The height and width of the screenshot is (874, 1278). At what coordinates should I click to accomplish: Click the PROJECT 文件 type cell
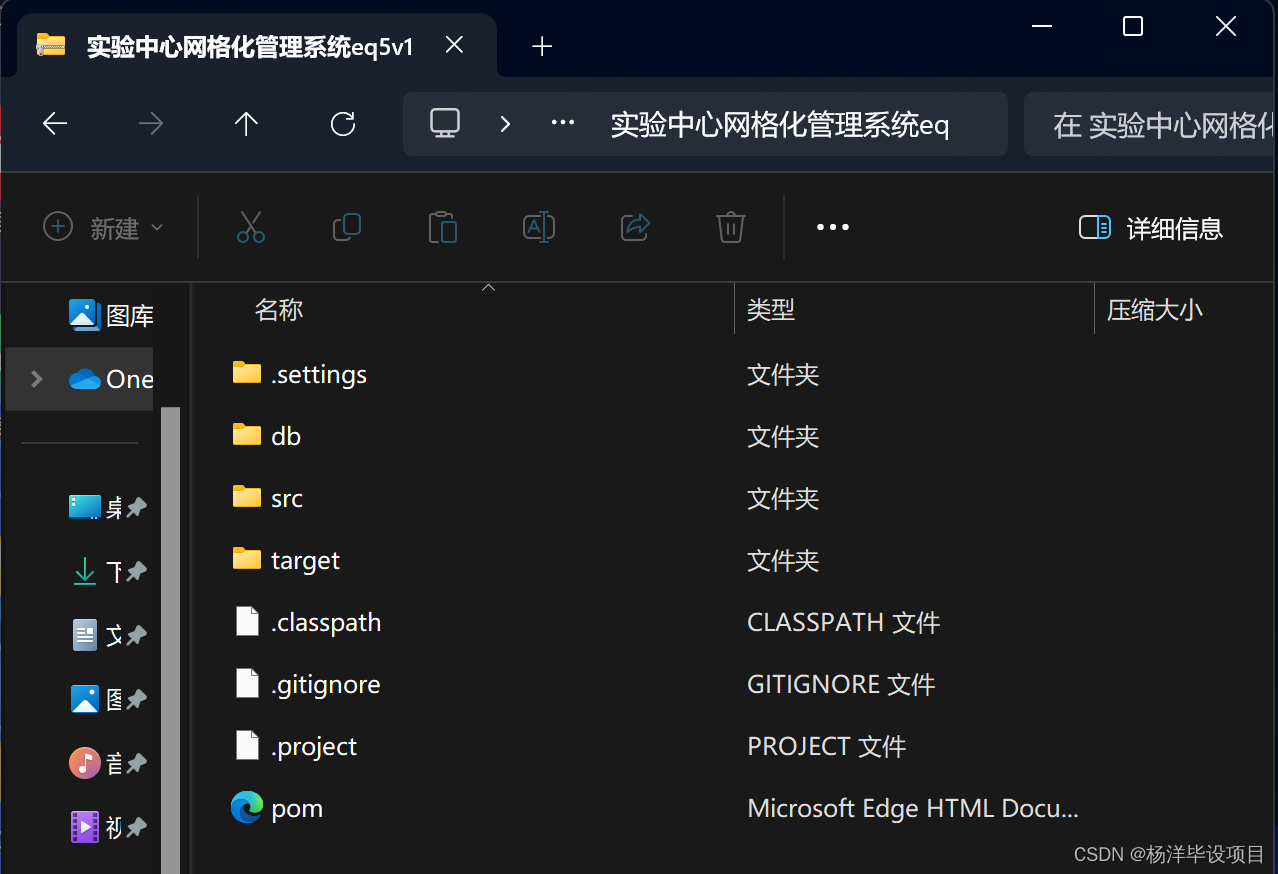[826, 746]
